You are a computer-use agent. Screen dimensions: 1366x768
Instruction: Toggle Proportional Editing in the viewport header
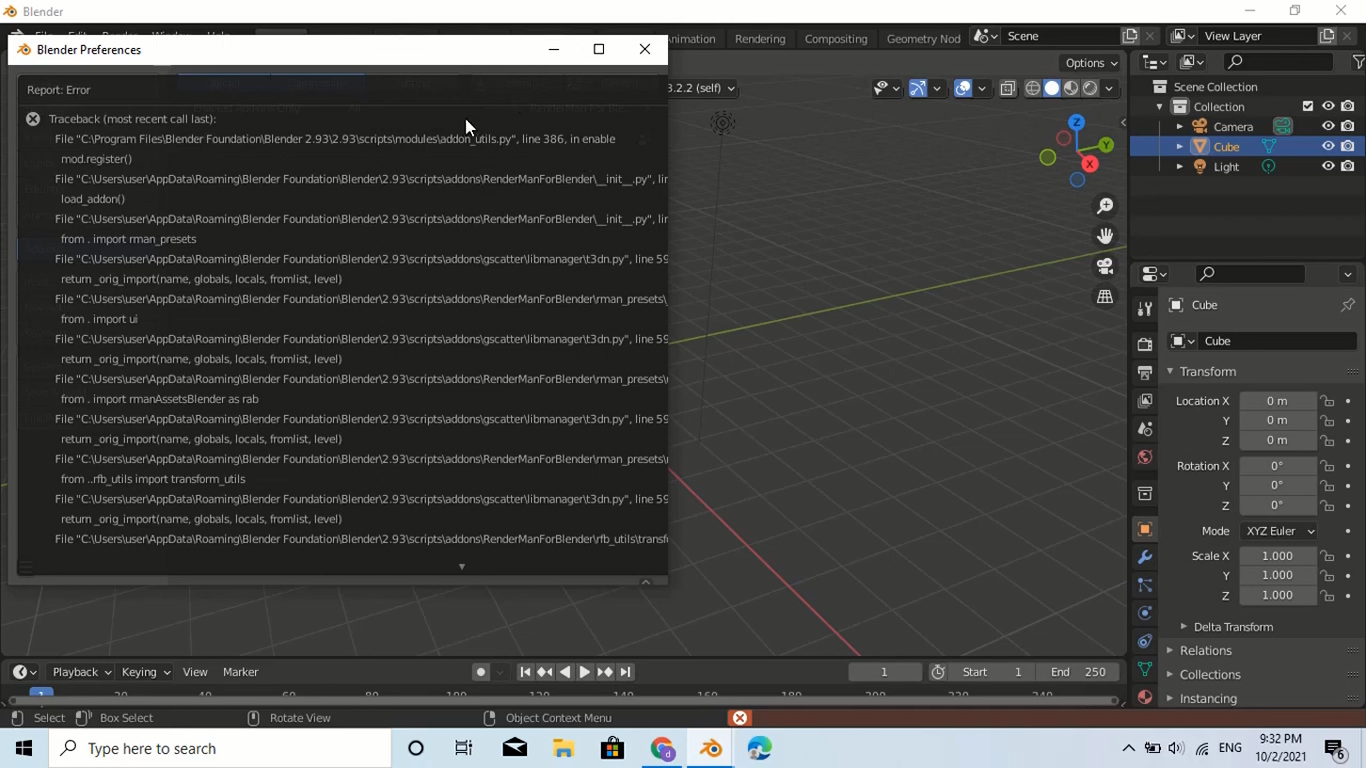click(962, 88)
